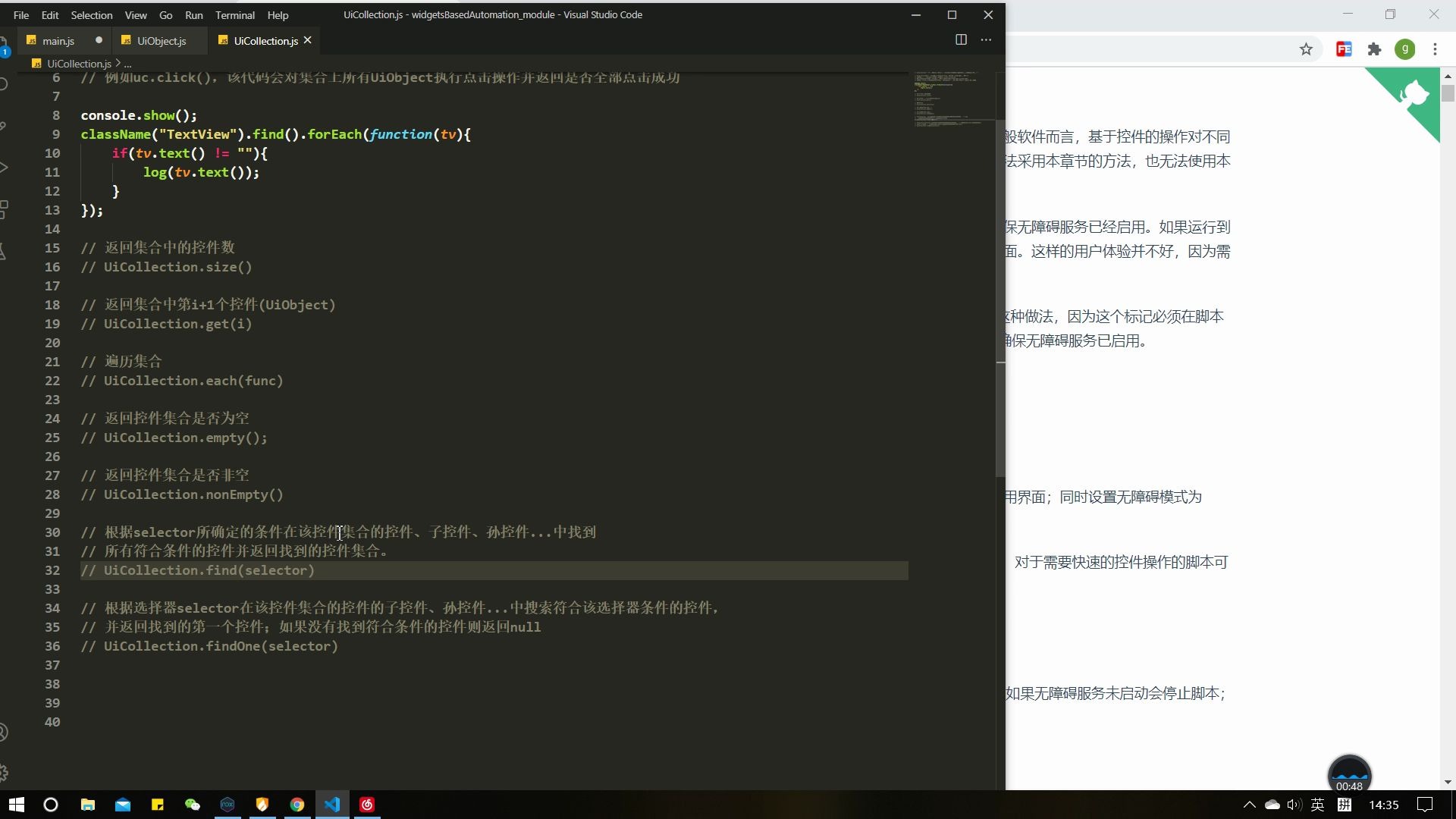Expand hidden icons in the system tray
Viewport: 1456px width, 819px height.
click(1248, 805)
